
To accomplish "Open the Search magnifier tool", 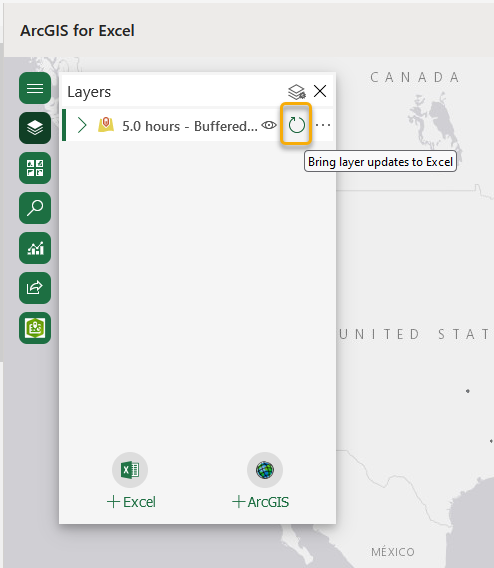I will tap(35, 208).
